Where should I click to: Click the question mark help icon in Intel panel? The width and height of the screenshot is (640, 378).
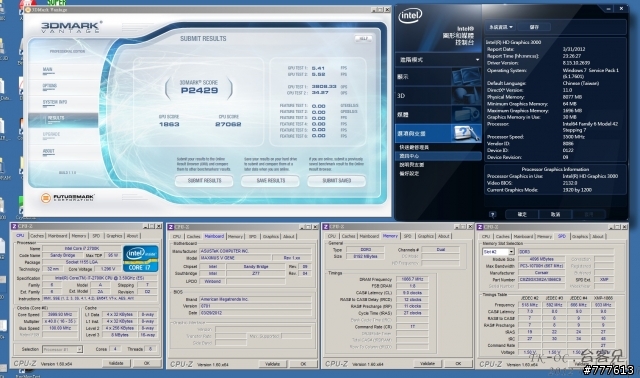[x=493, y=214]
